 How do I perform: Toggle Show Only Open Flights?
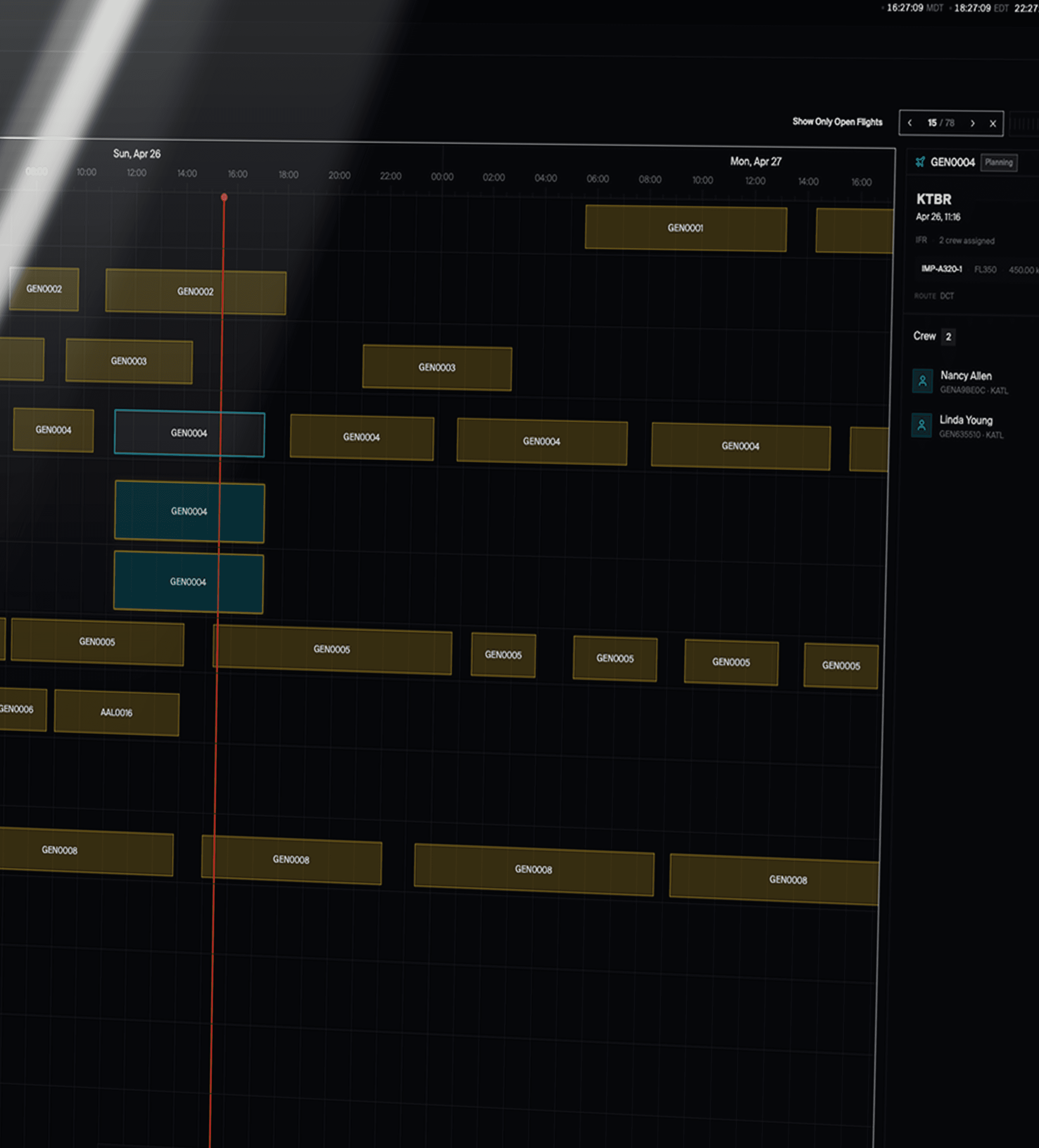coord(837,122)
